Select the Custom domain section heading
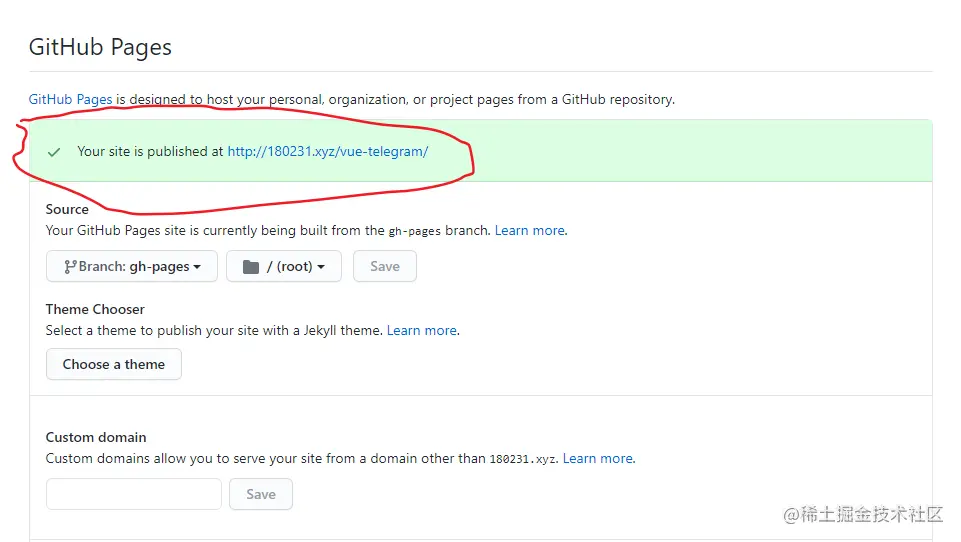The width and height of the screenshot is (961, 542). coord(96,437)
